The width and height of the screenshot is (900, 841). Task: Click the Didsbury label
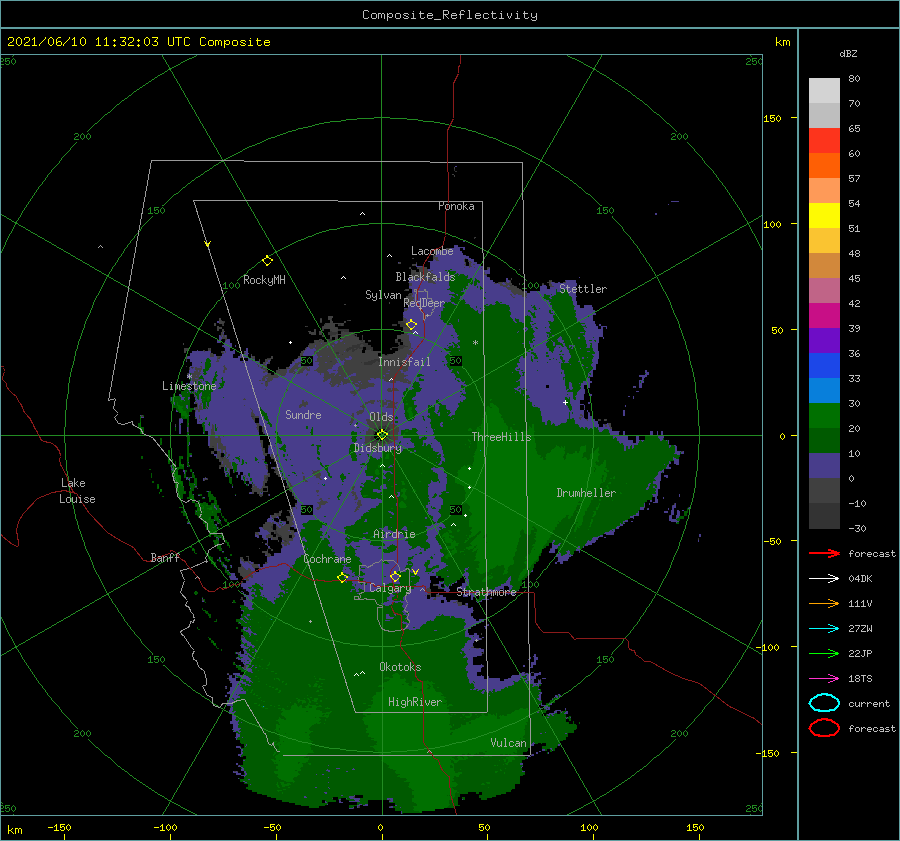(x=378, y=448)
